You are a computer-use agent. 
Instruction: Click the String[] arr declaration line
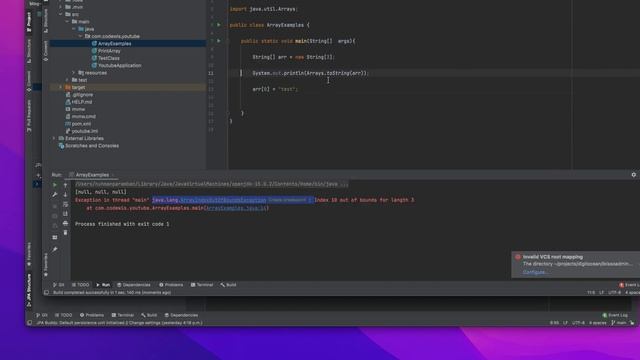pos(293,57)
